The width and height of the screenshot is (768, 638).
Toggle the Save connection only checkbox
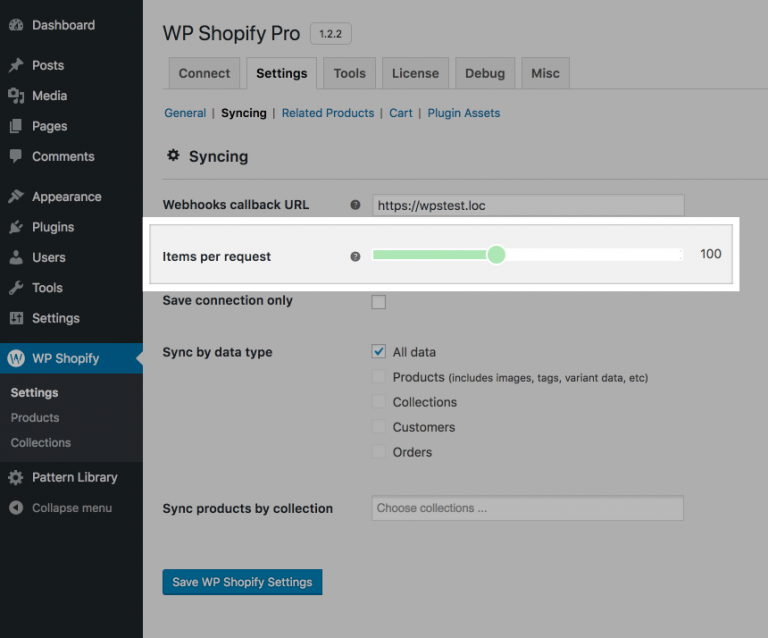pyautogui.click(x=379, y=302)
